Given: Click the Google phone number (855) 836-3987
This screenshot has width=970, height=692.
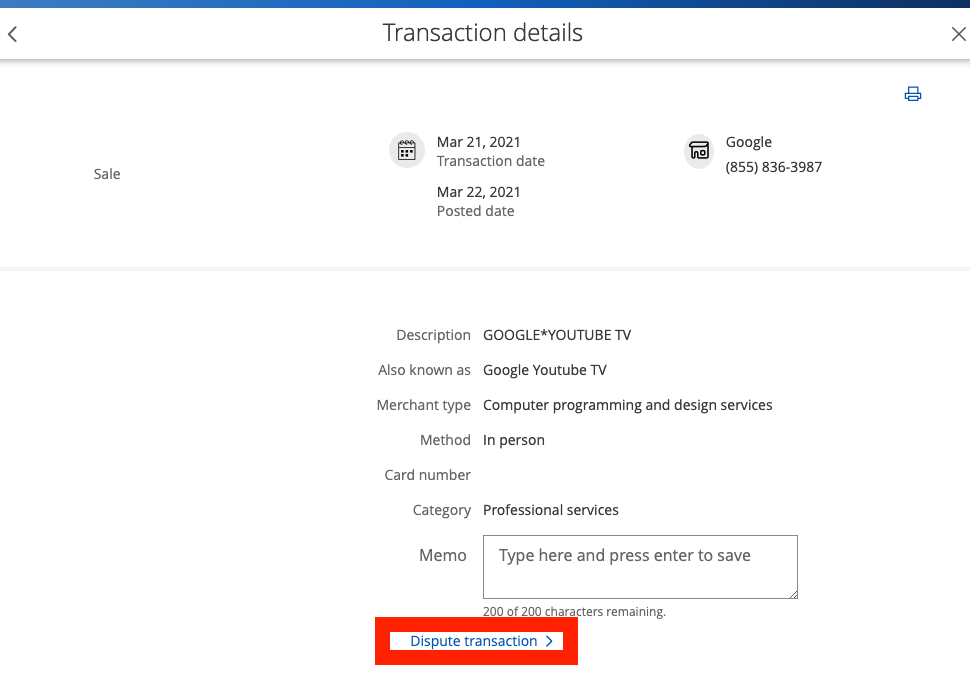Looking at the screenshot, I should point(774,168).
